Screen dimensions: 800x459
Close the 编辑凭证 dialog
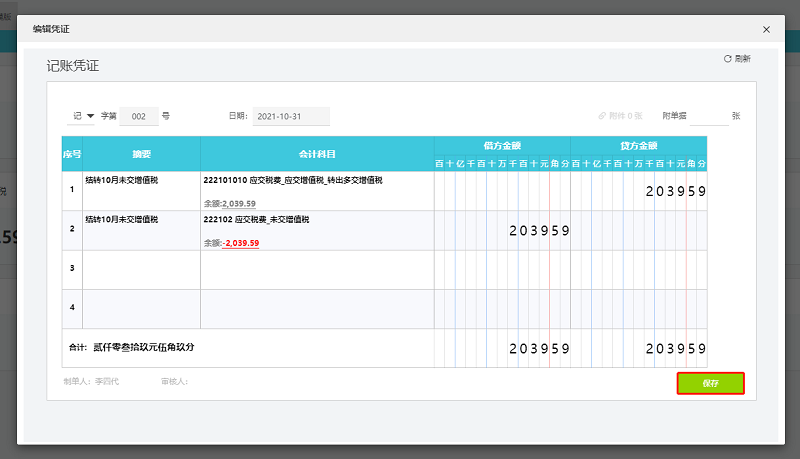[767, 30]
